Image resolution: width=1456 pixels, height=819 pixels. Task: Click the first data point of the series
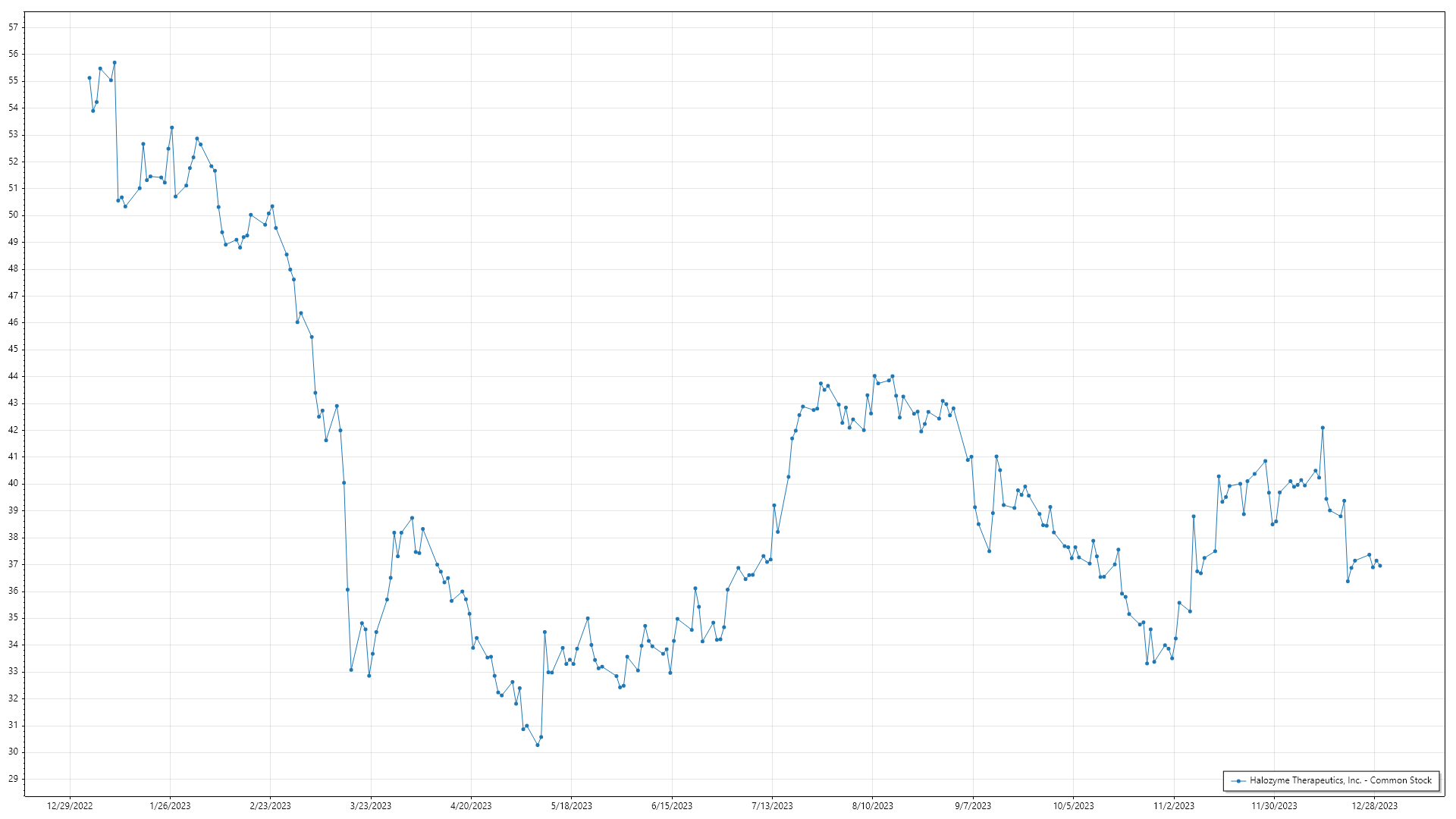[x=89, y=78]
